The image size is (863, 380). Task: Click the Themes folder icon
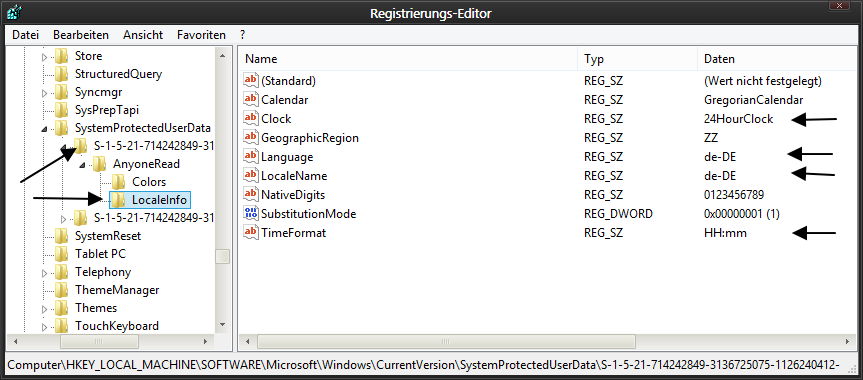click(61, 307)
